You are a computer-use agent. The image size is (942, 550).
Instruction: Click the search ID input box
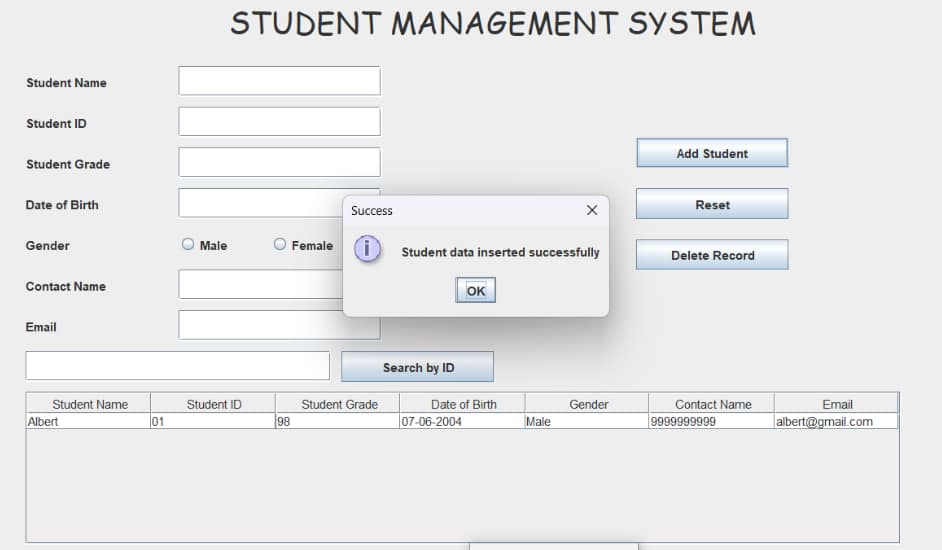point(177,366)
